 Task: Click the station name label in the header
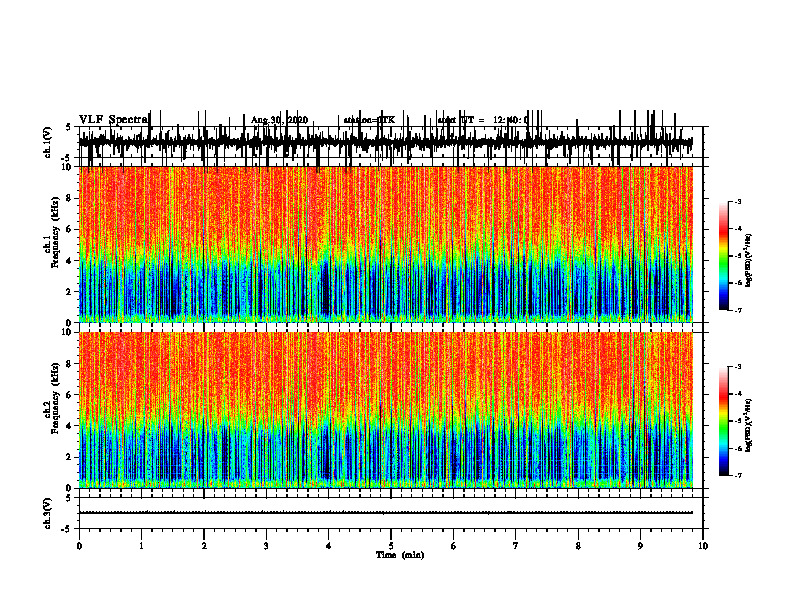(x=369, y=120)
